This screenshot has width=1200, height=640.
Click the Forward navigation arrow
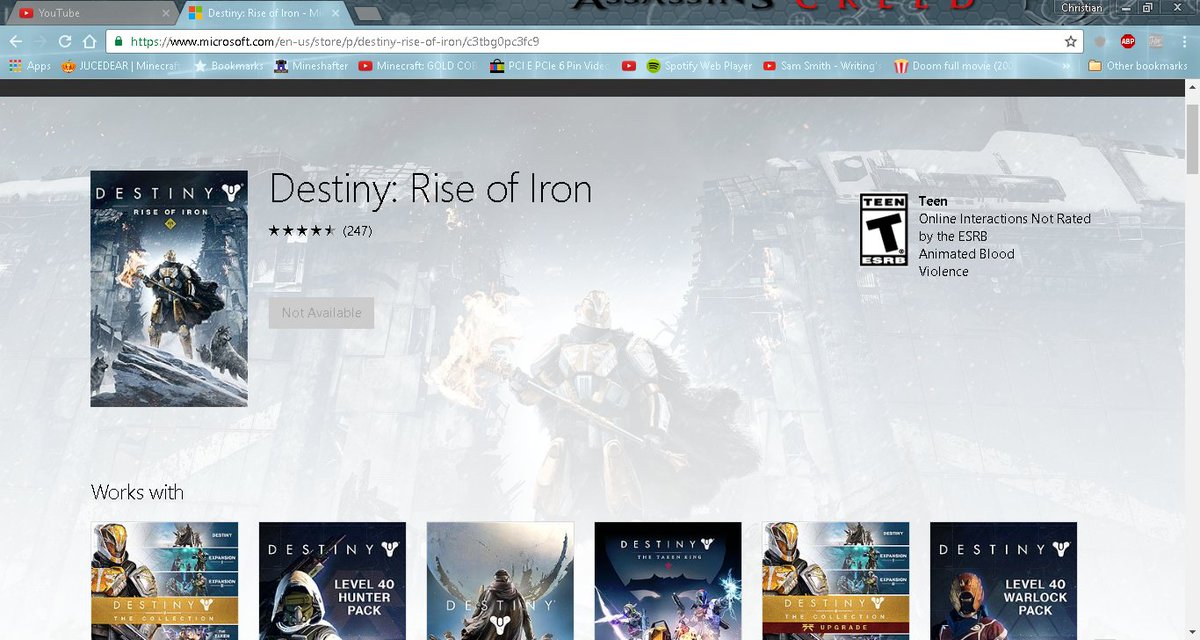[40, 41]
